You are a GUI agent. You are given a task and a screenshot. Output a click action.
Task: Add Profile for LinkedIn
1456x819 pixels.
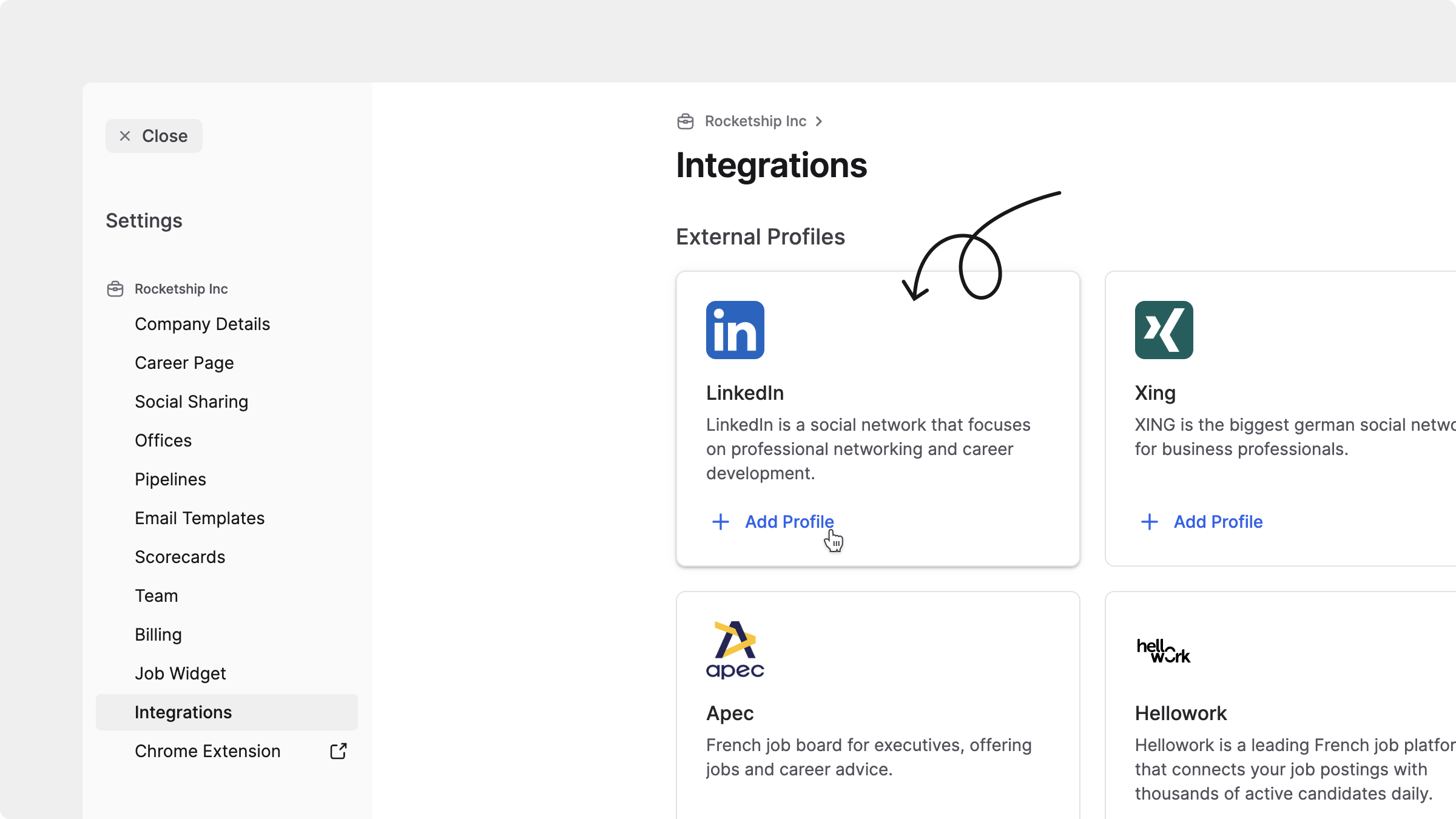coord(789,522)
